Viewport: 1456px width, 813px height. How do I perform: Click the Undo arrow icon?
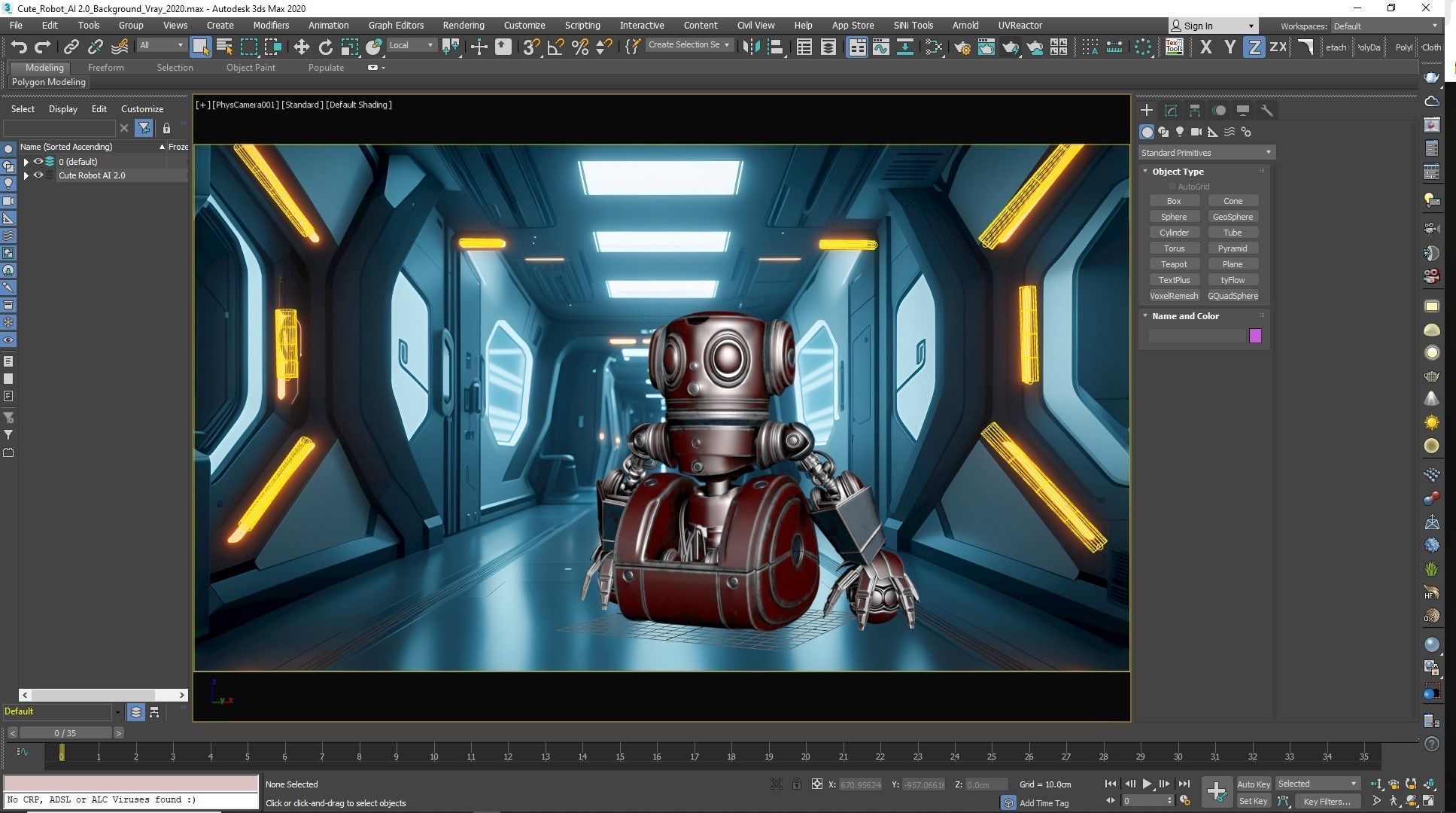click(x=19, y=47)
